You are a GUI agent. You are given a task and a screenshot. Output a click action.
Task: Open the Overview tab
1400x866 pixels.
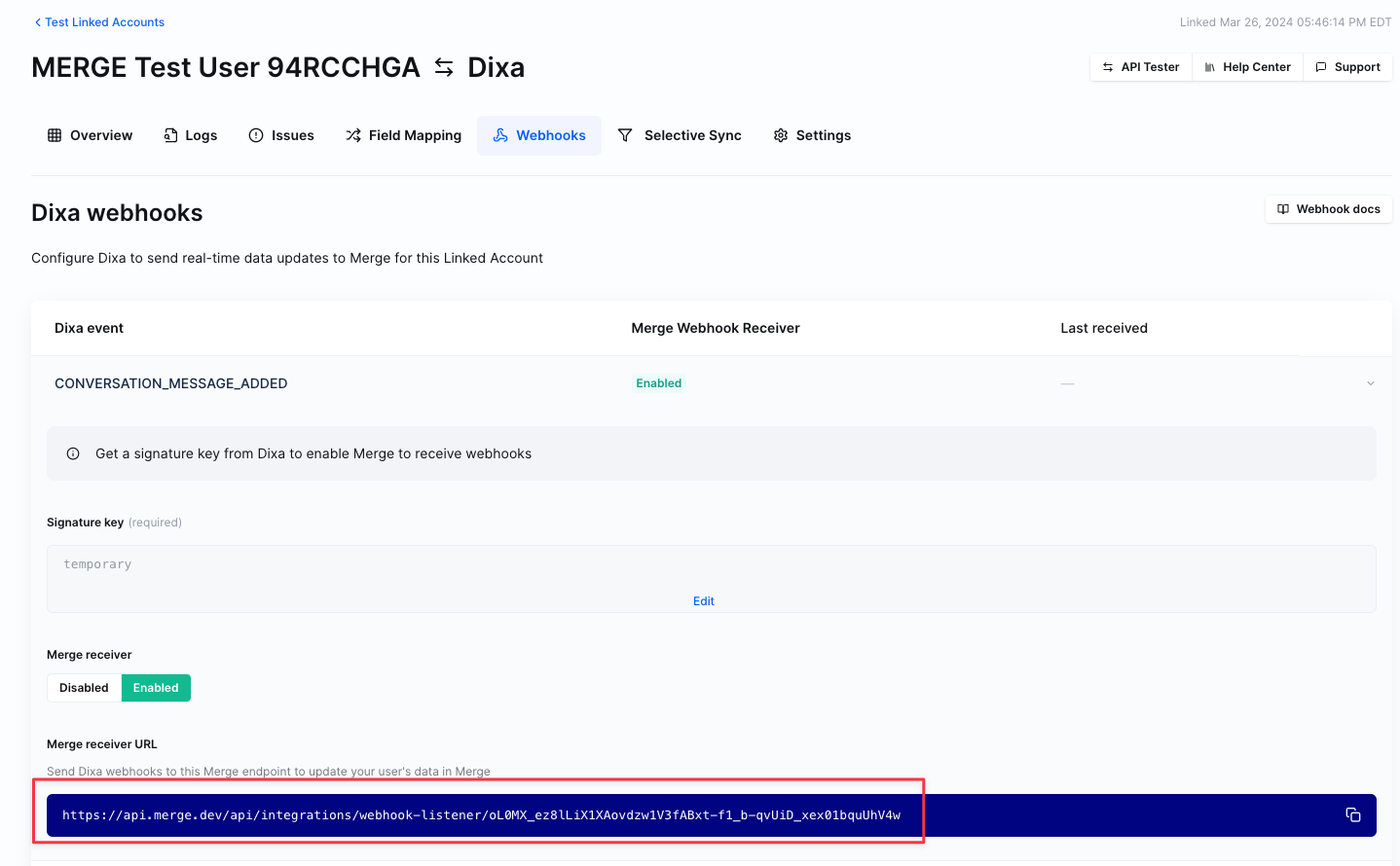(90, 135)
